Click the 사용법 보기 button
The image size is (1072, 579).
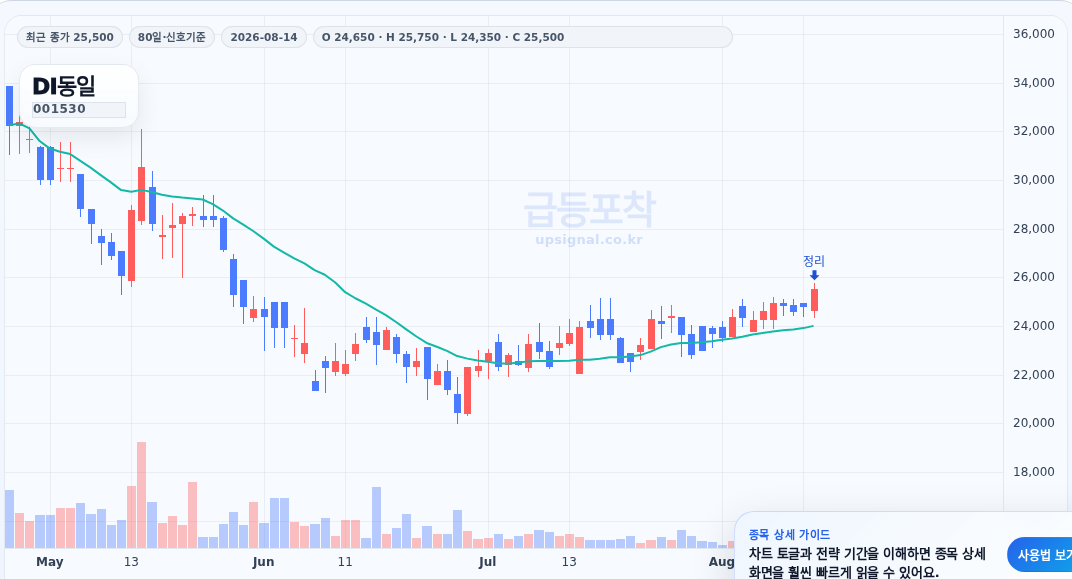coord(1042,554)
